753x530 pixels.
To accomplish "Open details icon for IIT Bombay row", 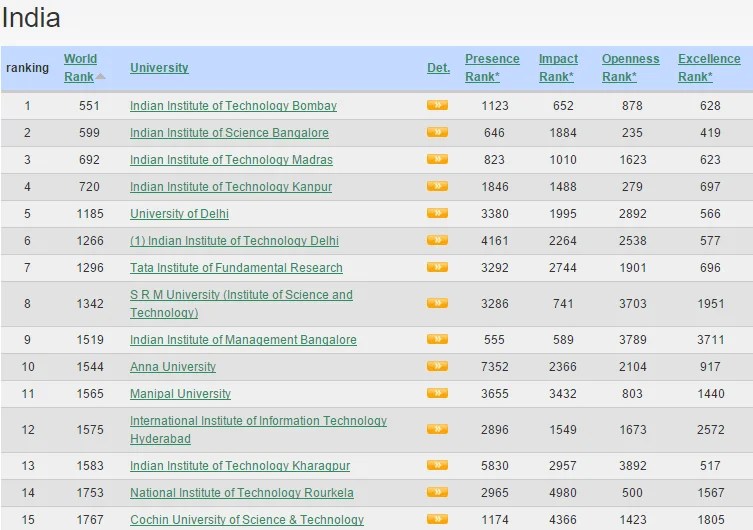I will [437, 105].
